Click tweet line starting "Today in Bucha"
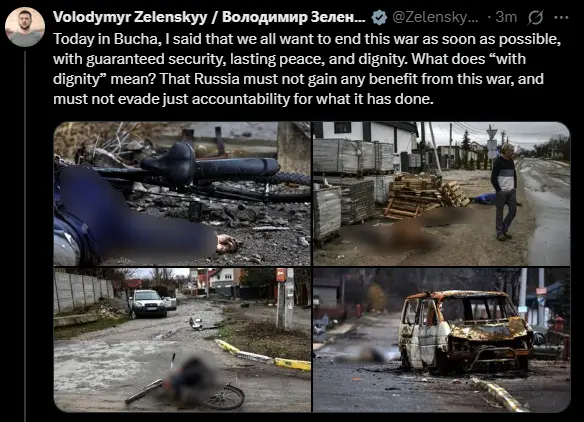This screenshot has width=584, height=422. coord(307,39)
